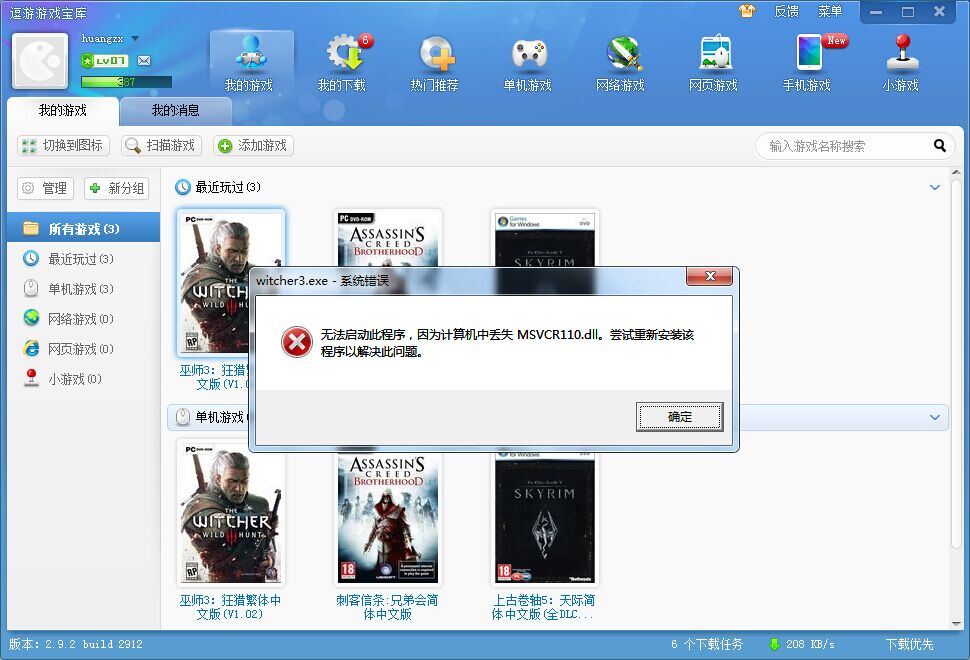Viewport: 970px width, 660px height.
Task: Open the 我的游戏 top navigation icon
Action: coord(251,62)
